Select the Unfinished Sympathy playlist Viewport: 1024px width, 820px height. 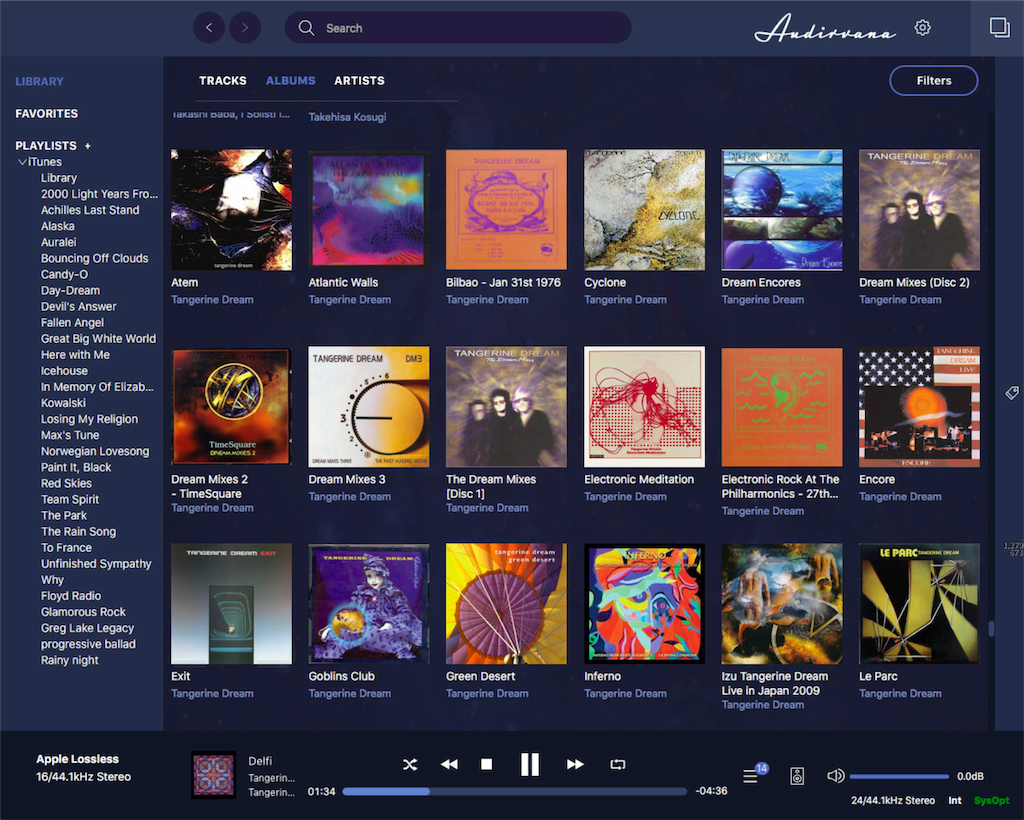(x=96, y=563)
